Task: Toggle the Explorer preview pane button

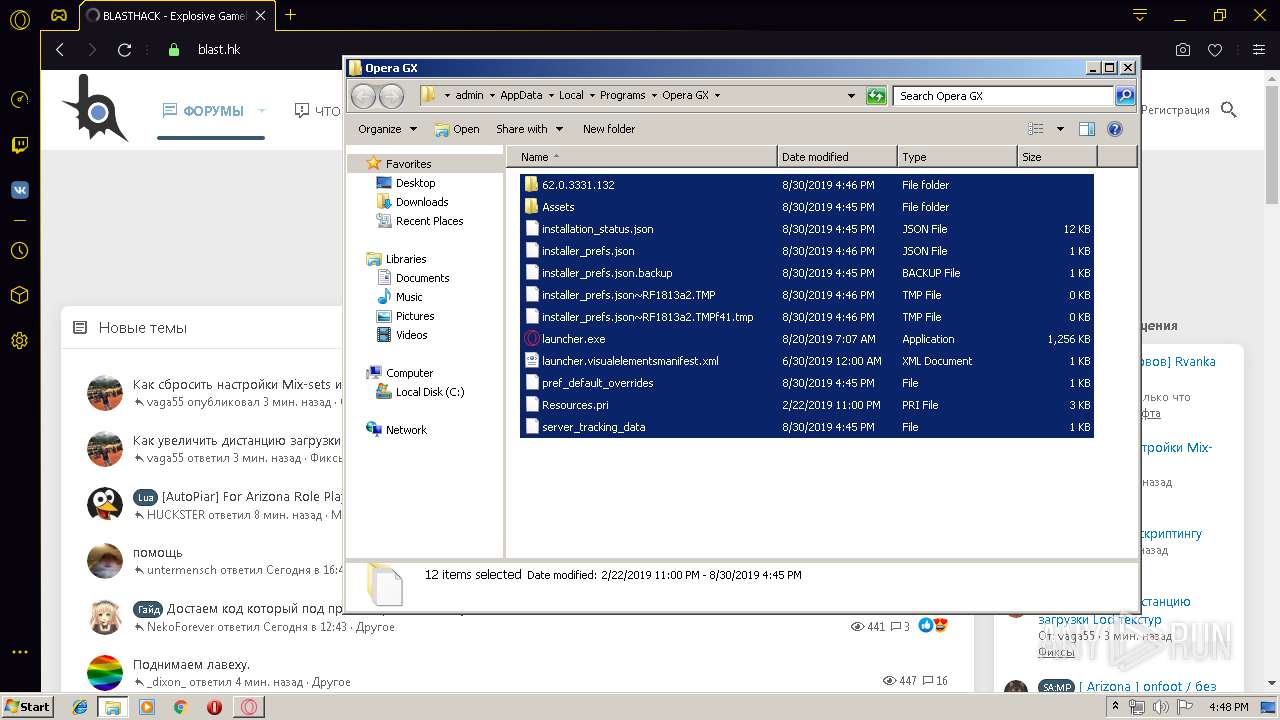Action: pos(1087,129)
